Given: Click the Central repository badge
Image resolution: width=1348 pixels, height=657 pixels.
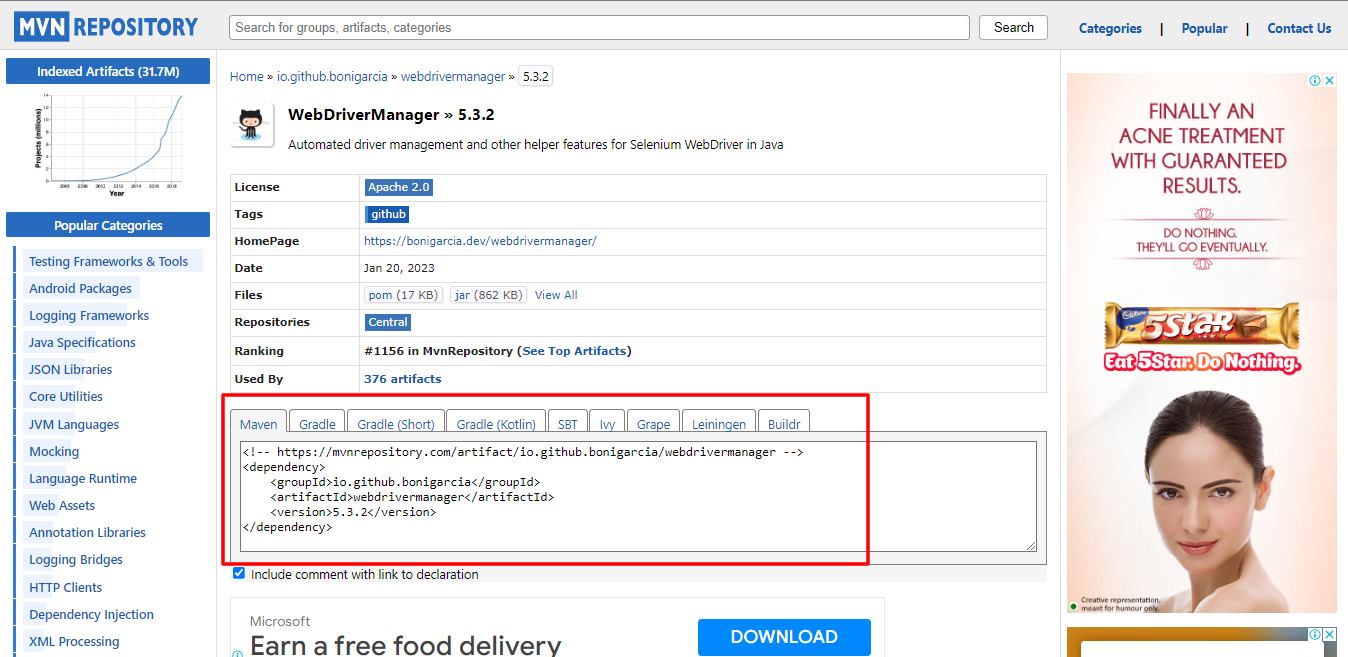Looking at the screenshot, I should [388, 322].
